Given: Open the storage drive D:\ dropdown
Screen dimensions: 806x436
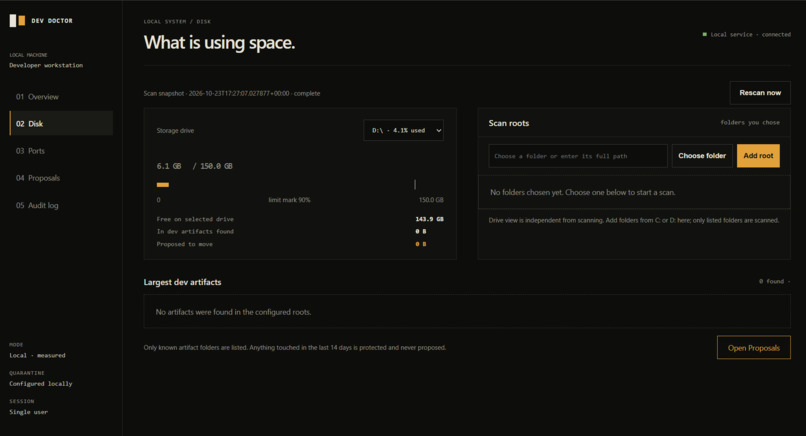Looking at the screenshot, I should click(x=404, y=130).
